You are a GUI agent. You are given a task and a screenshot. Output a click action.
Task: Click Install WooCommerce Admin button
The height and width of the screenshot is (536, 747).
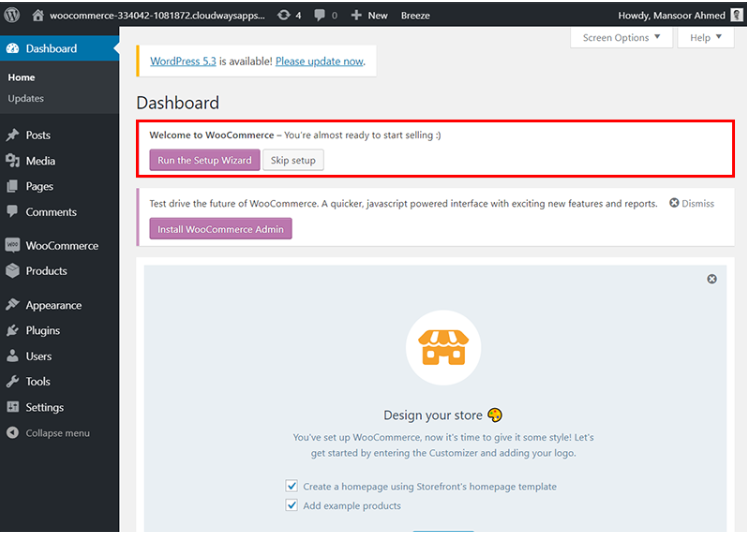(221, 229)
